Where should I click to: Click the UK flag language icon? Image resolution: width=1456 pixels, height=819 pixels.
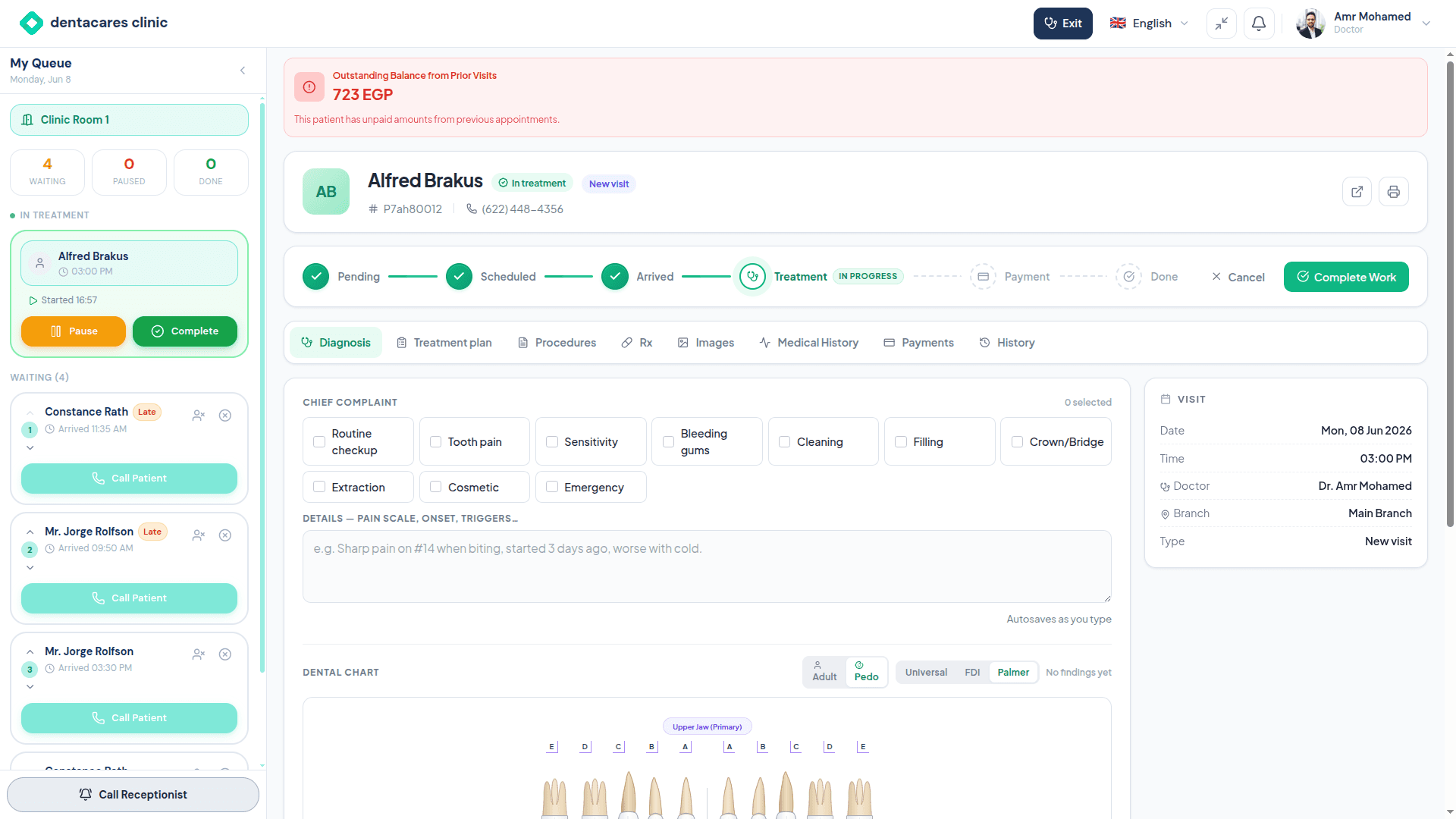click(1118, 24)
